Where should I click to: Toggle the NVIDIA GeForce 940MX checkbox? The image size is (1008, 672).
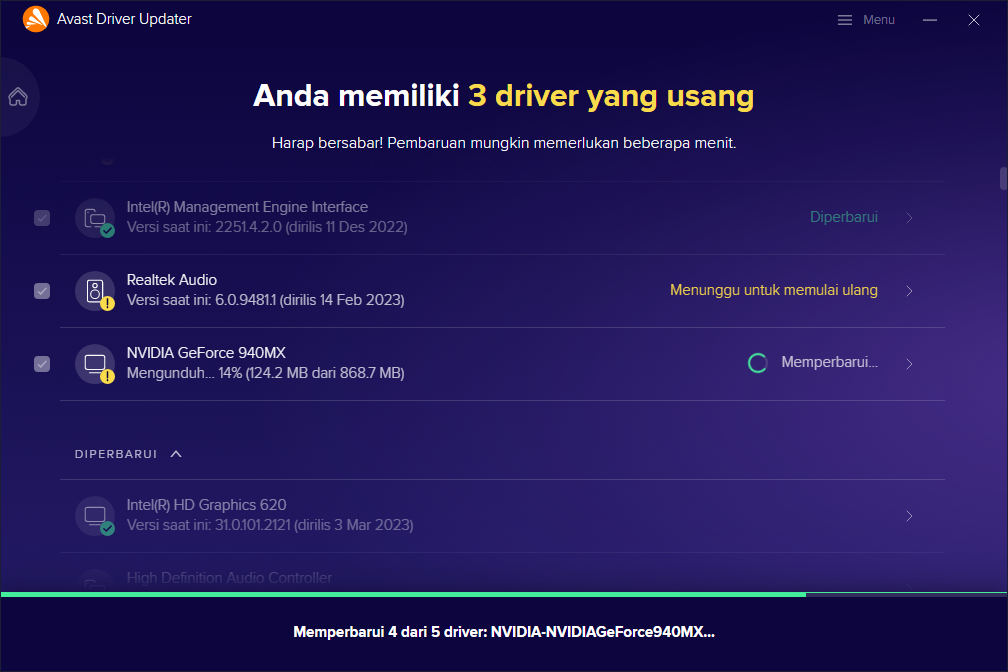[42, 364]
